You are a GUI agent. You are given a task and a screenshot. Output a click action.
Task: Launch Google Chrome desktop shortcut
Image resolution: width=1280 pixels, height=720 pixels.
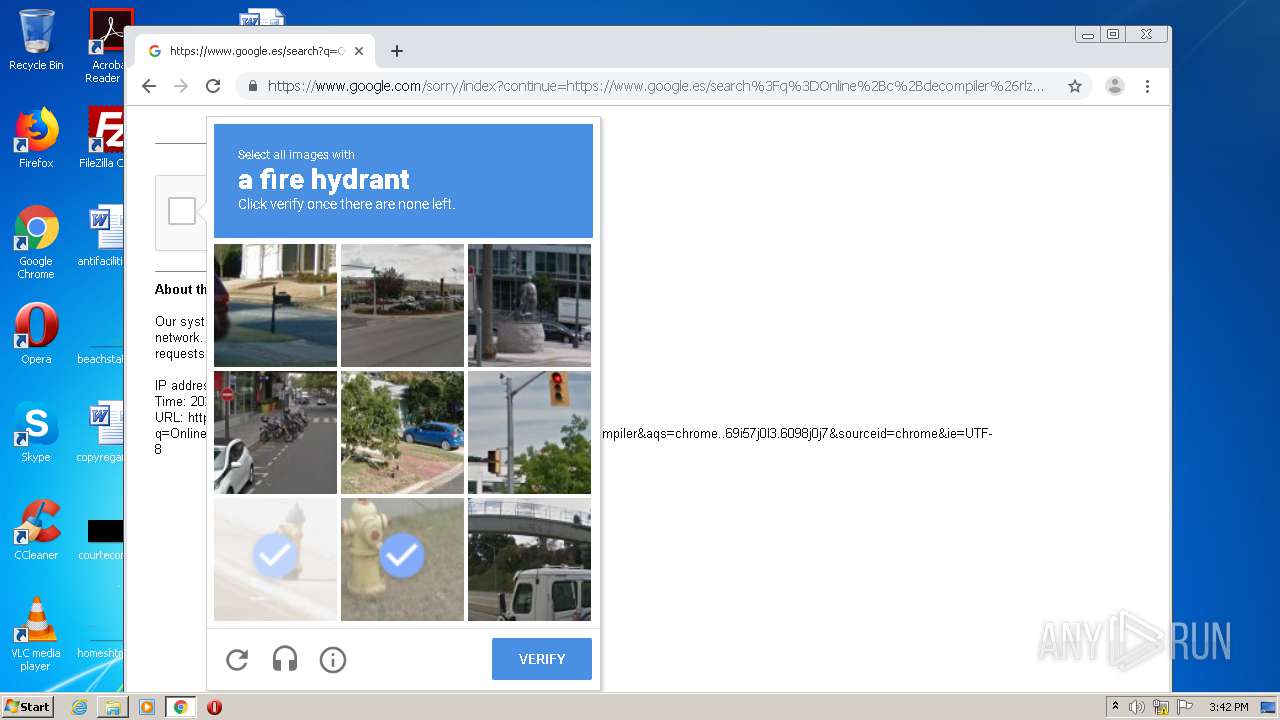(x=36, y=243)
